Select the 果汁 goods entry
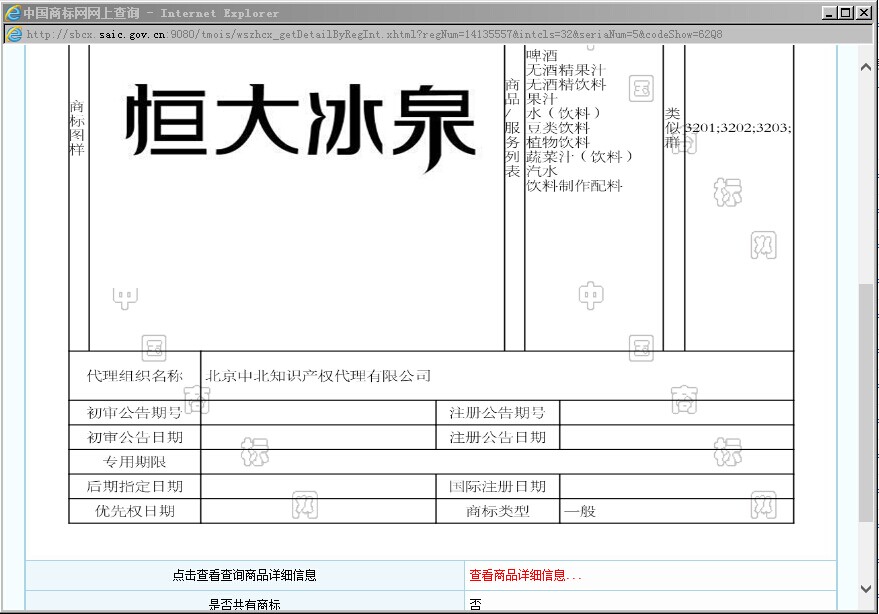This screenshot has width=879, height=614. tap(542, 99)
